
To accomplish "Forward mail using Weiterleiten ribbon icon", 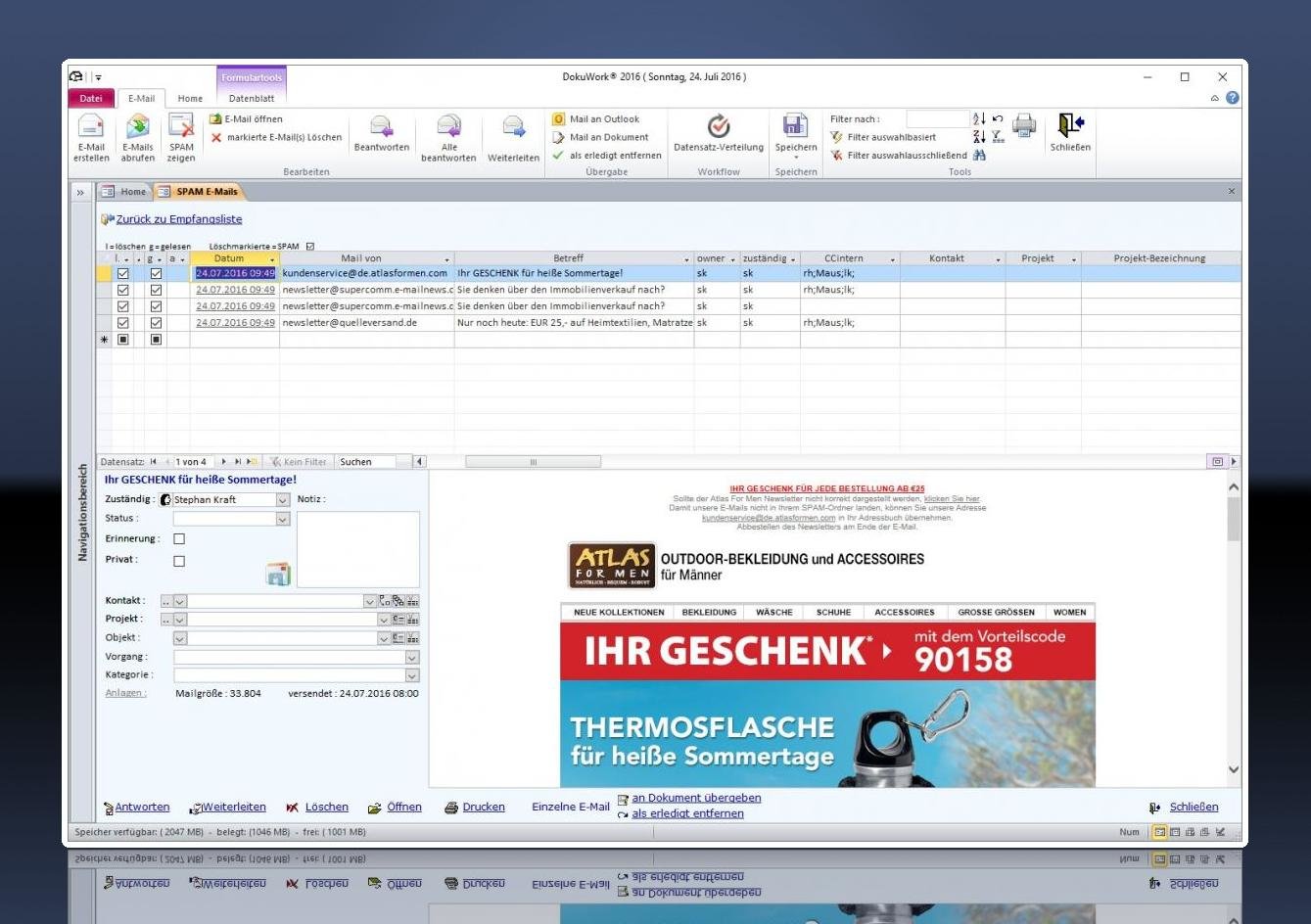I will (514, 127).
